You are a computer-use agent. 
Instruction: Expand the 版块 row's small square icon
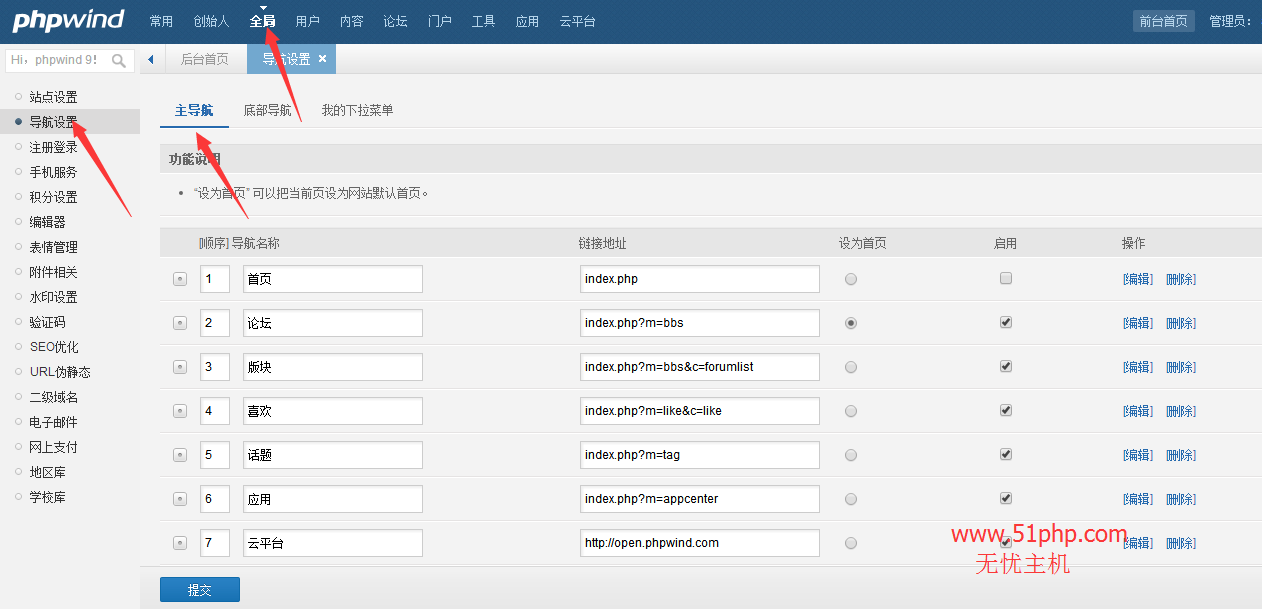(x=180, y=367)
